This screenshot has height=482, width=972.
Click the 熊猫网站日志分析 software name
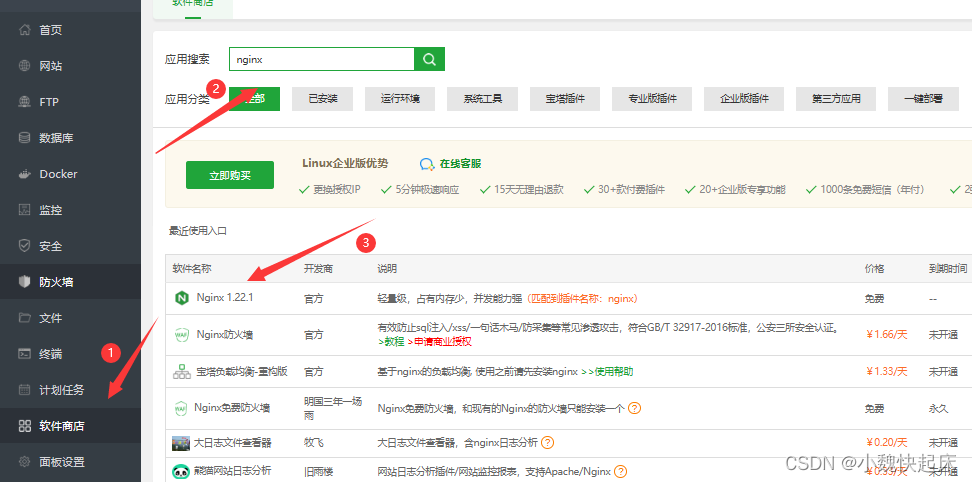point(232,471)
